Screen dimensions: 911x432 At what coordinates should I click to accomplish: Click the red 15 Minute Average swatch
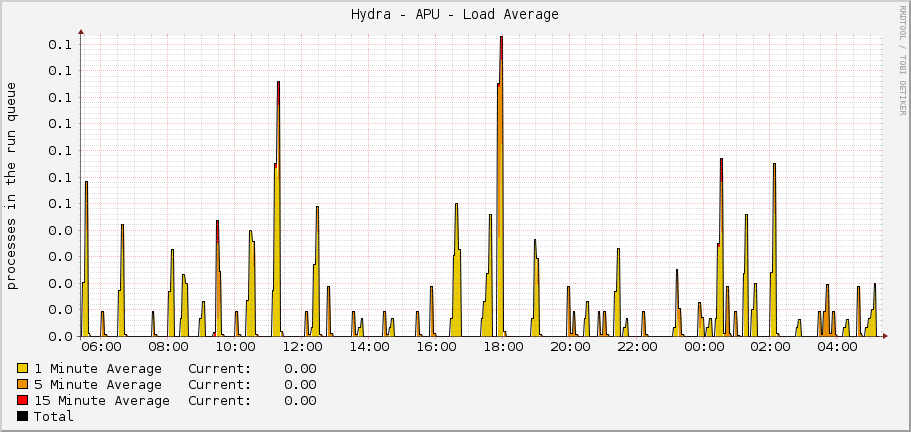click(23, 400)
